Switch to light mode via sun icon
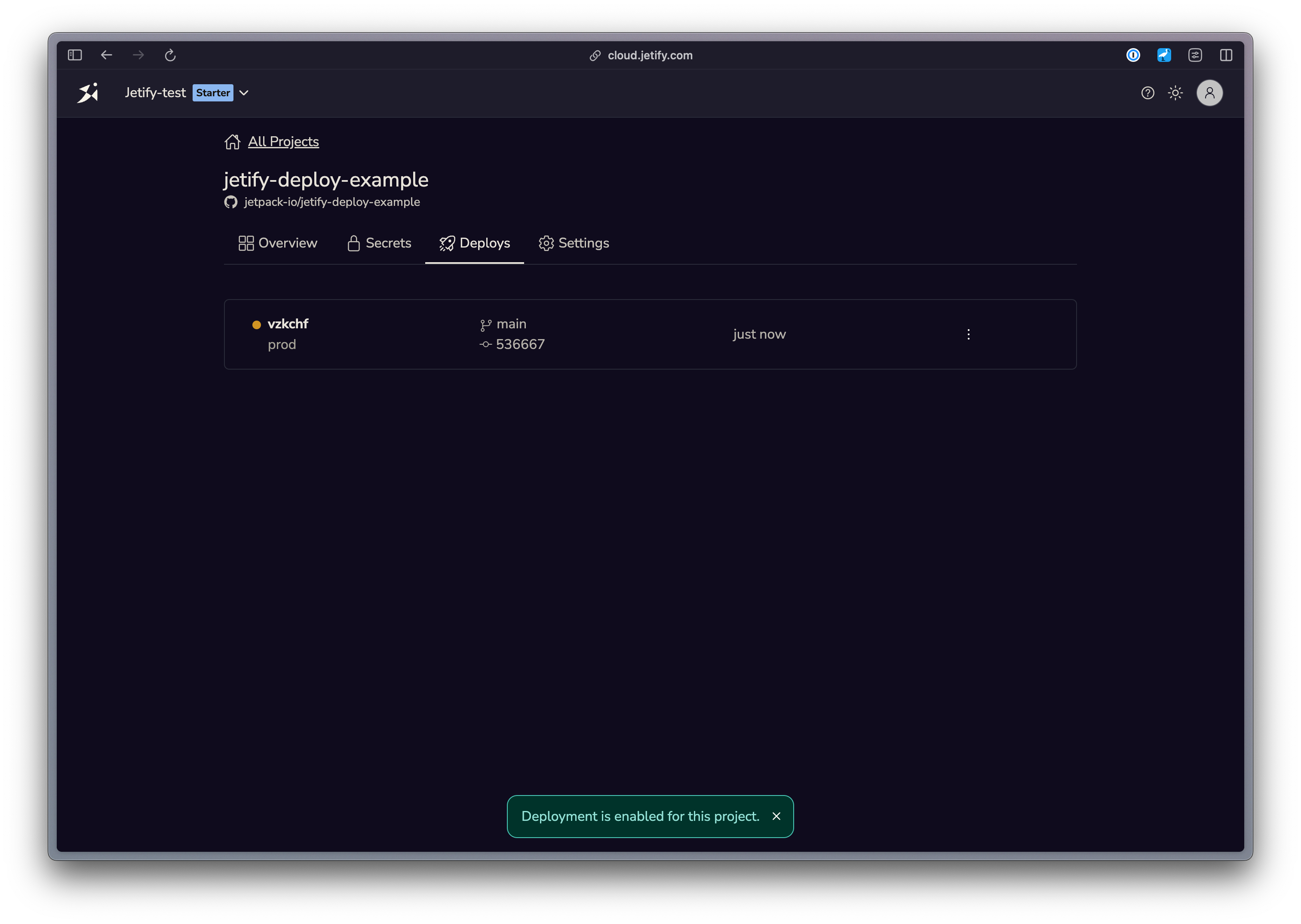Viewport: 1301px width, 924px height. point(1175,93)
